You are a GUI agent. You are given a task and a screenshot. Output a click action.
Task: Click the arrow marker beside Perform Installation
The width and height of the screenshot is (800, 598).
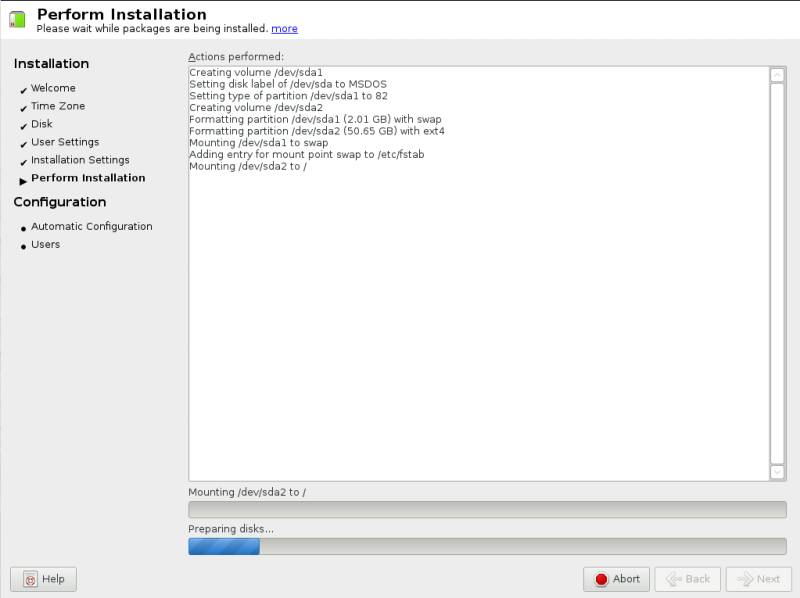tap(23, 181)
